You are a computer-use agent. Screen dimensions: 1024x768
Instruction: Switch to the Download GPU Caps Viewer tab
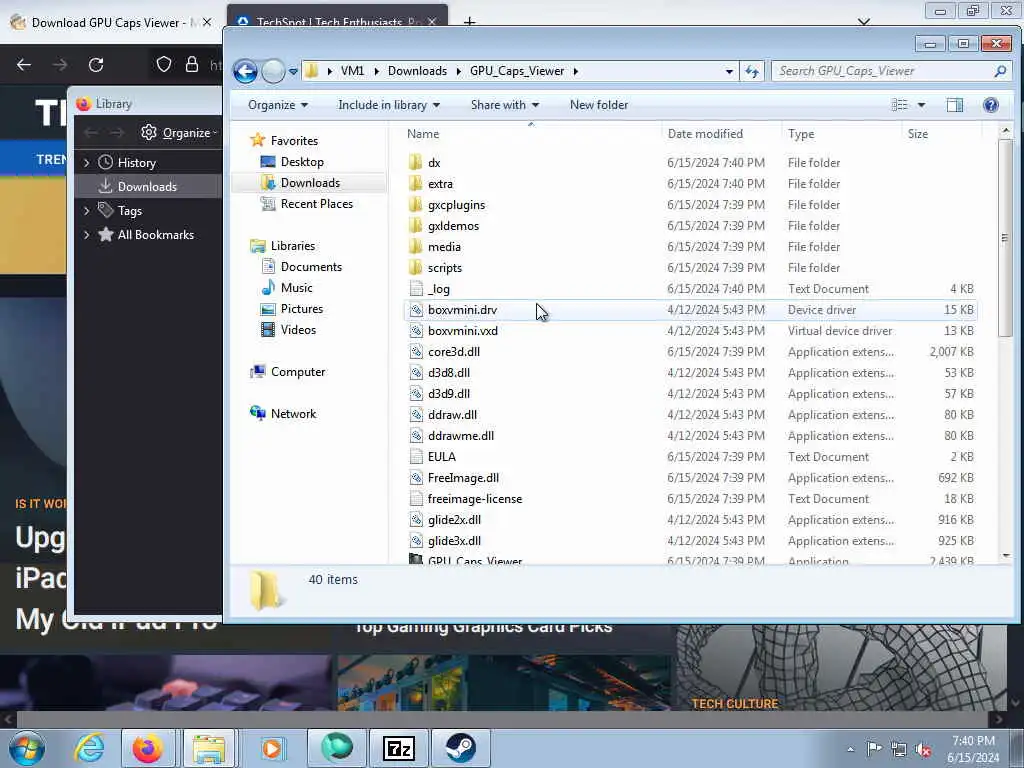pos(108,23)
